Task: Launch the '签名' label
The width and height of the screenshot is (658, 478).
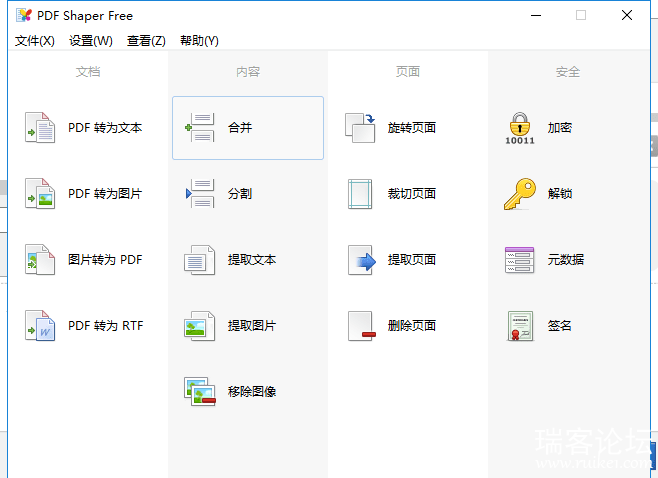Action: 560,326
